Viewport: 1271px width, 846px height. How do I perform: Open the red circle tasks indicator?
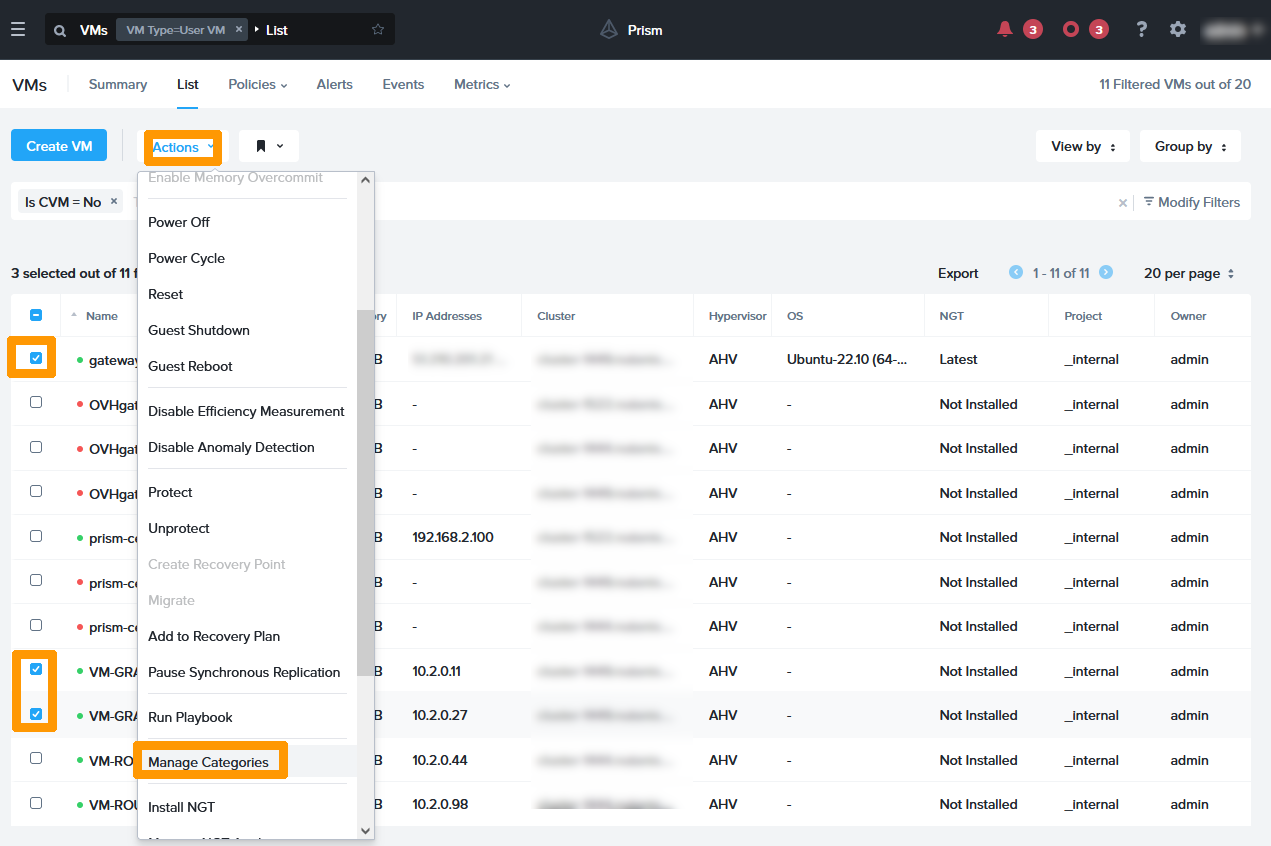[1071, 30]
